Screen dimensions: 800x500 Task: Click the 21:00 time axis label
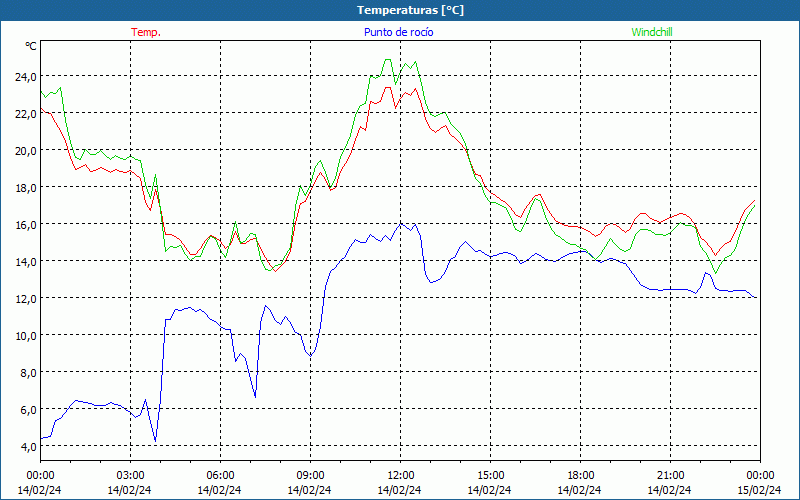tap(670, 476)
